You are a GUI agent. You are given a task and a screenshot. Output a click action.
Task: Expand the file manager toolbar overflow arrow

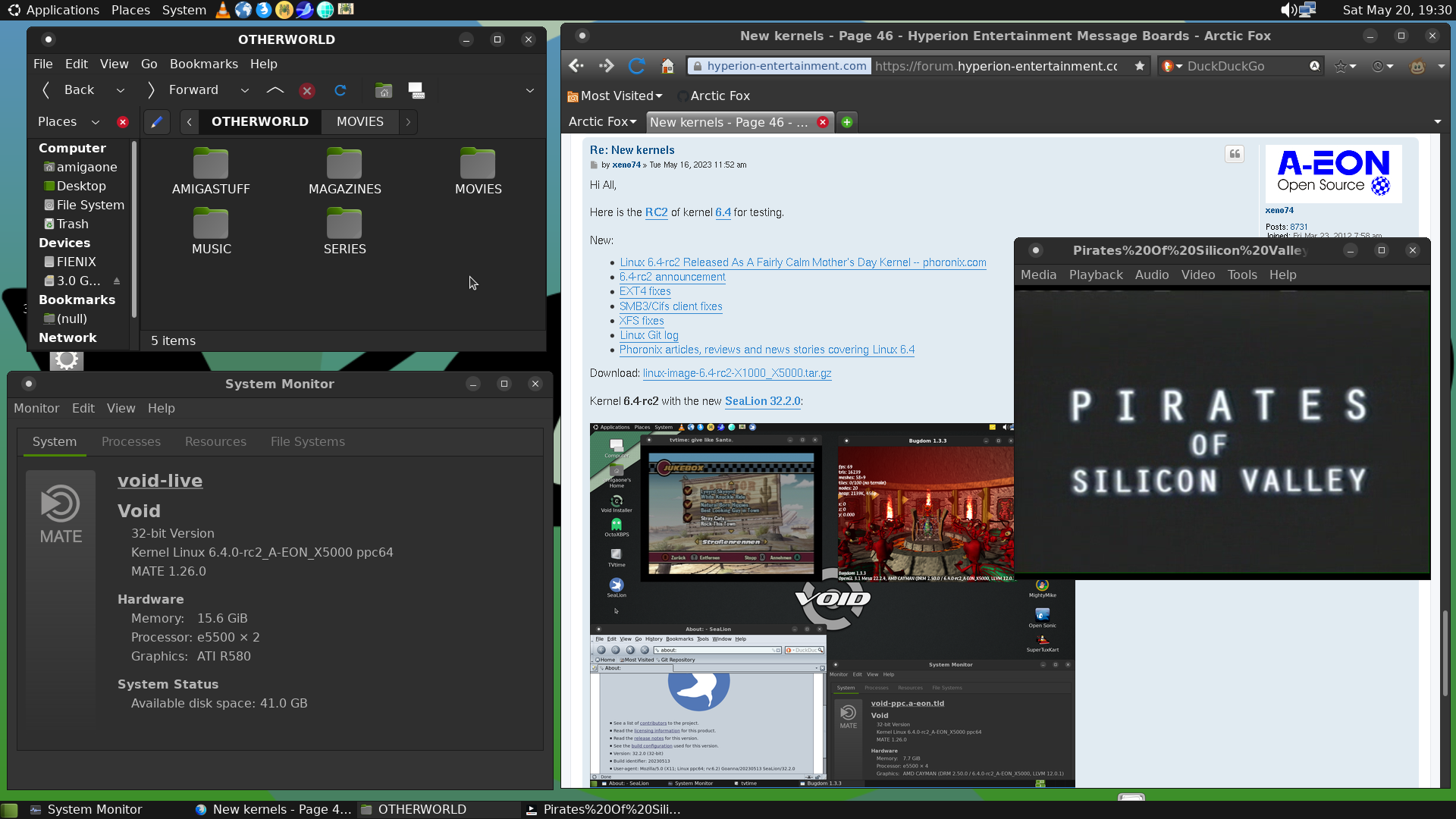pos(530,90)
